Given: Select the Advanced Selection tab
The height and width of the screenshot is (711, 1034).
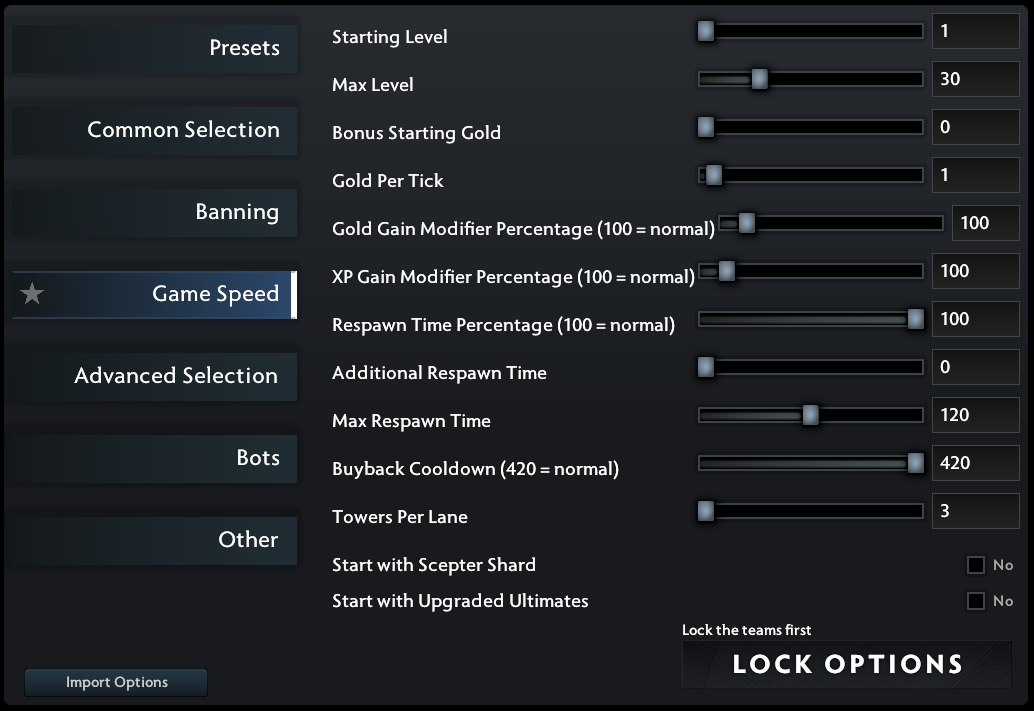Looking at the screenshot, I should [x=154, y=376].
